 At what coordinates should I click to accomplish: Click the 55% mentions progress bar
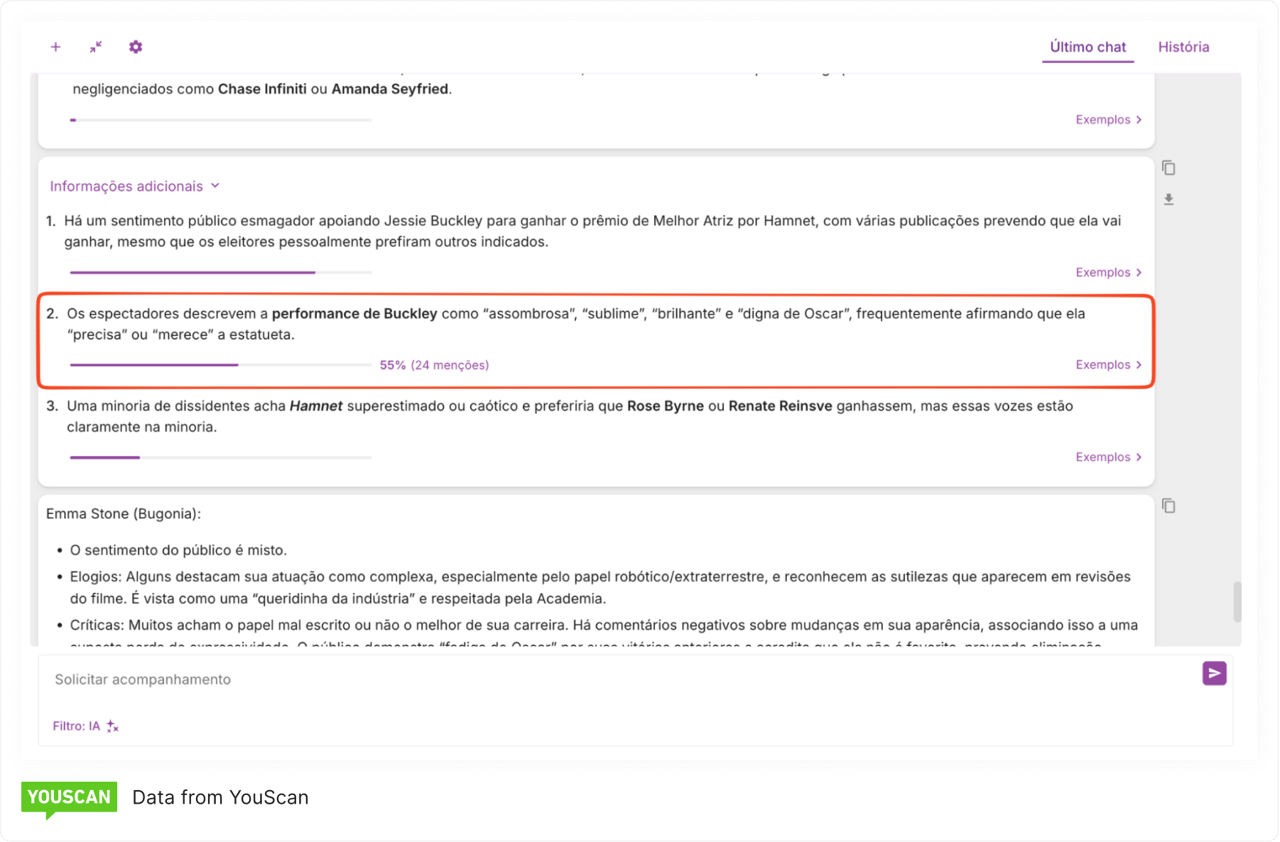tap(220, 365)
